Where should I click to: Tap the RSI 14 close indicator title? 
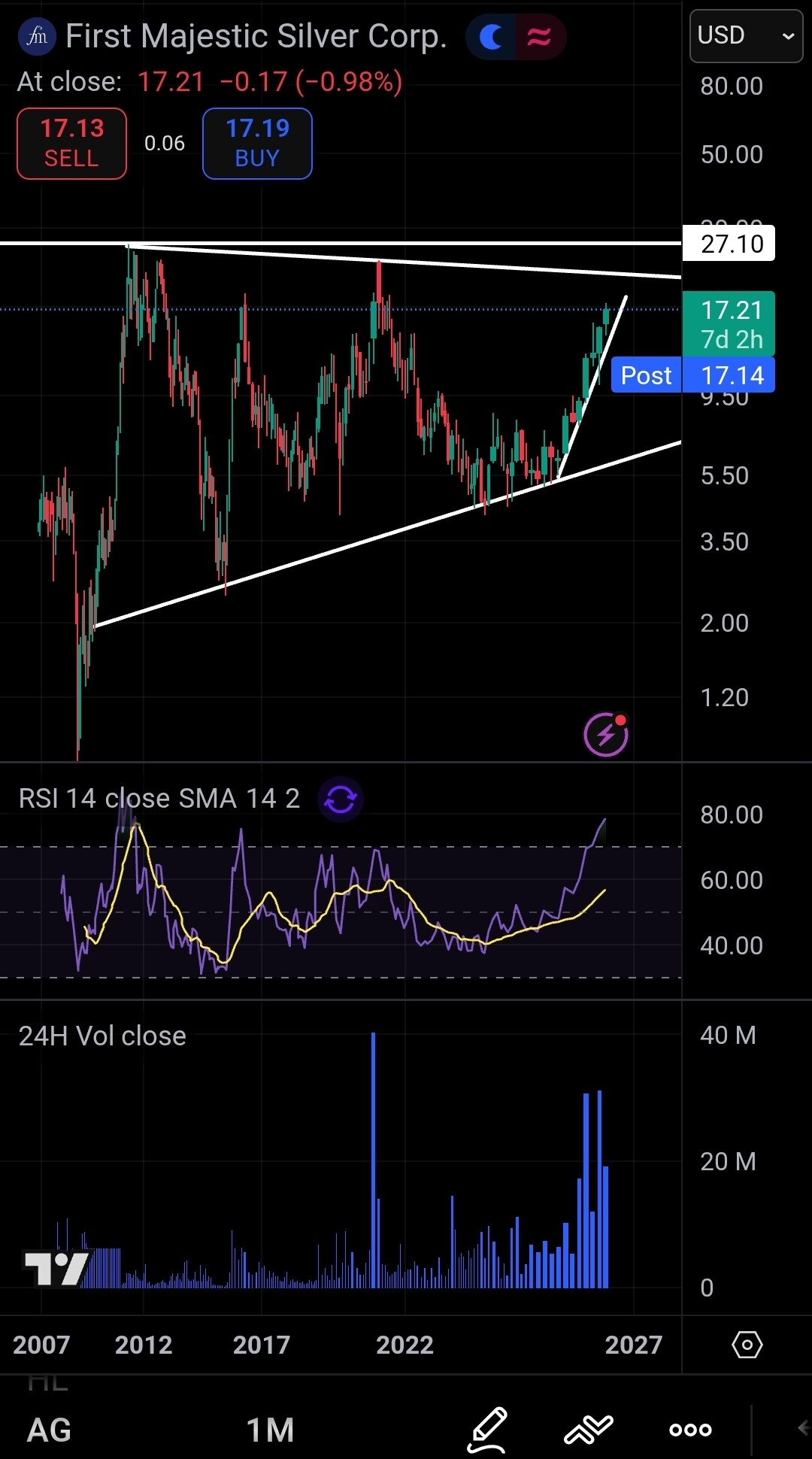click(x=159, y=799)
